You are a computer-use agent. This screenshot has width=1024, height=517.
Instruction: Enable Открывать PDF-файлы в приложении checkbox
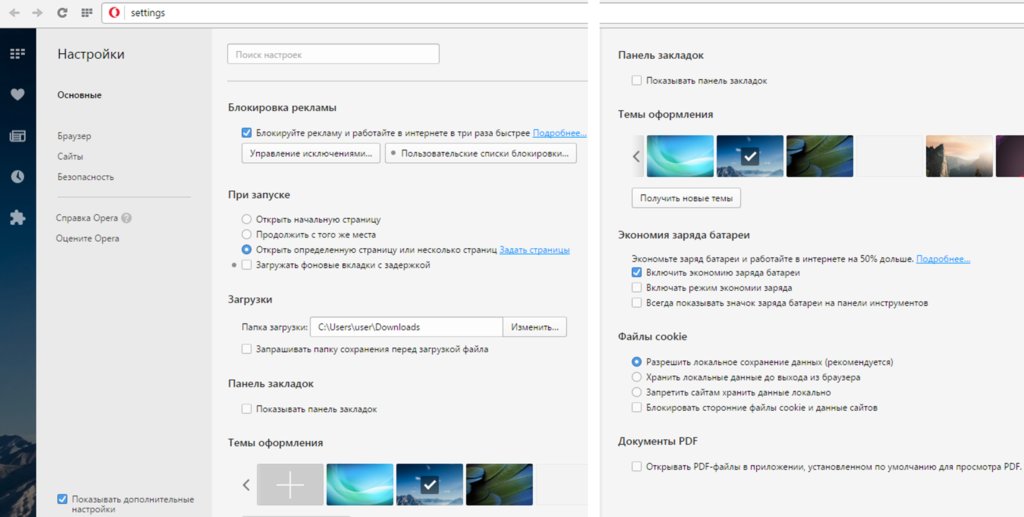(636, 466)
